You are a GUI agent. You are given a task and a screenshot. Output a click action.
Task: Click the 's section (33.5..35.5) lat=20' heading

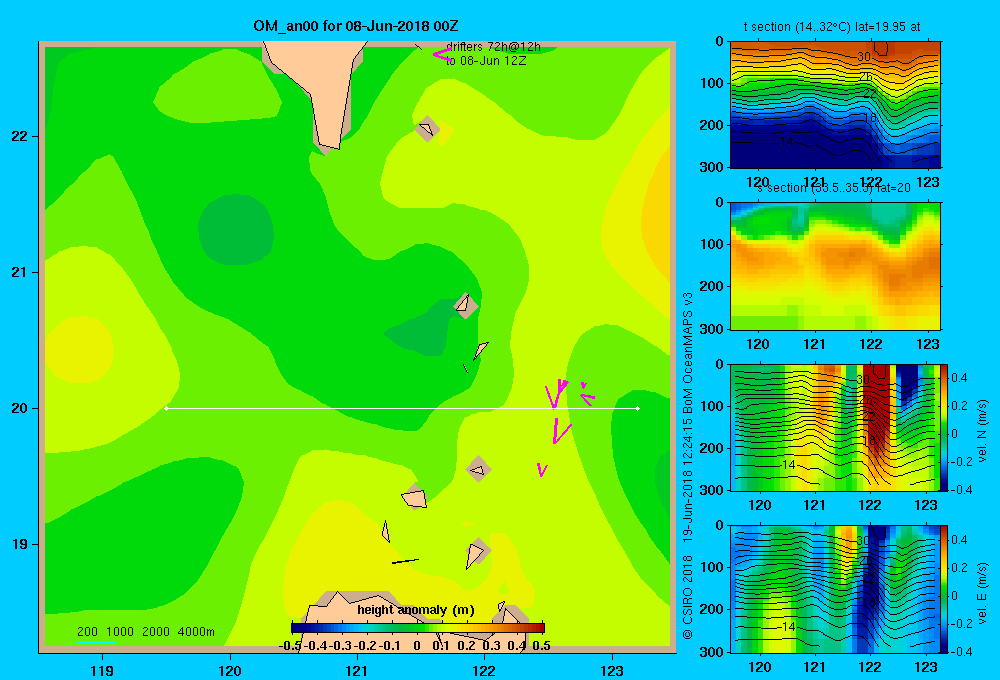[x=834, y=188]
